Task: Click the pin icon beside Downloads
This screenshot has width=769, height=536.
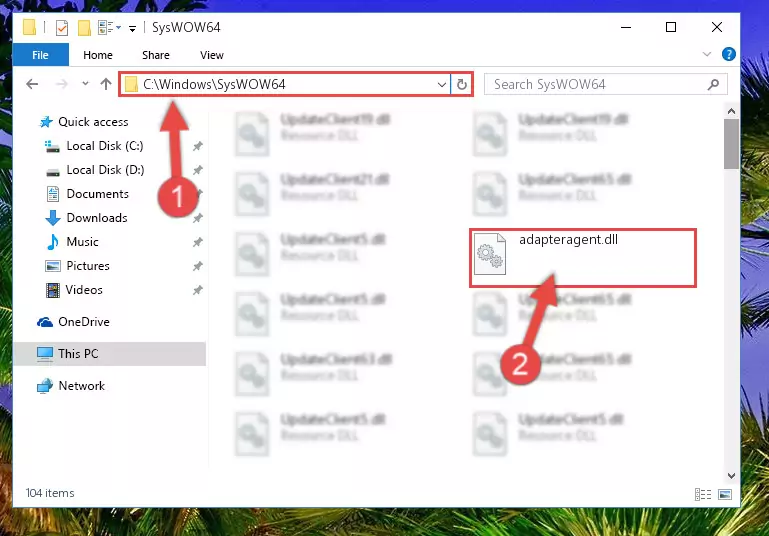Action: [x=197, y=218]
